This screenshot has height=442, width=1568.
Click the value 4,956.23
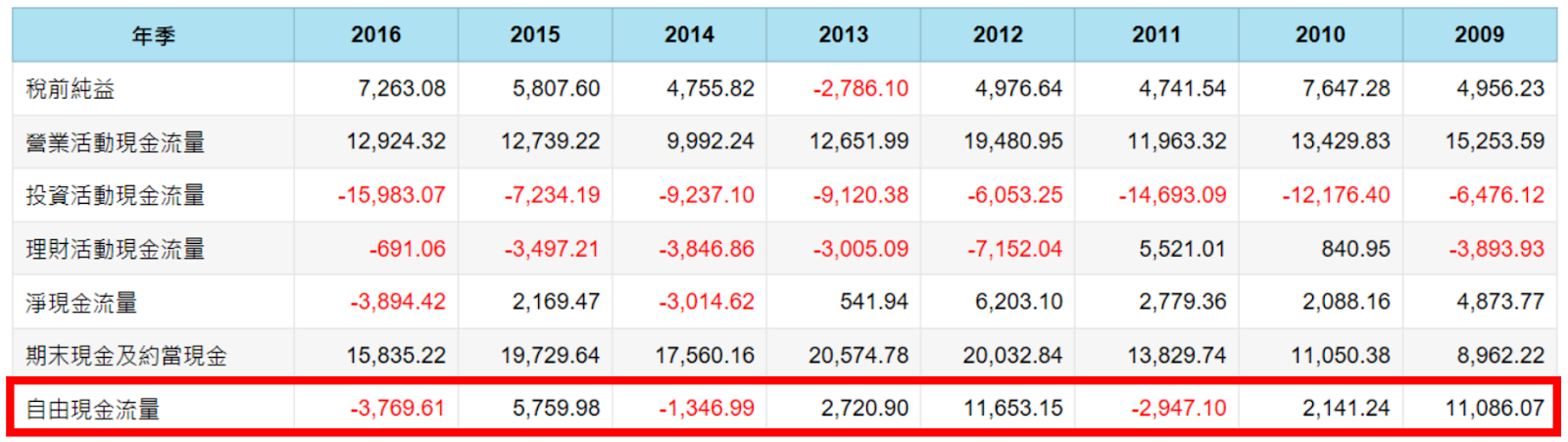click(x=1500, y=89)
